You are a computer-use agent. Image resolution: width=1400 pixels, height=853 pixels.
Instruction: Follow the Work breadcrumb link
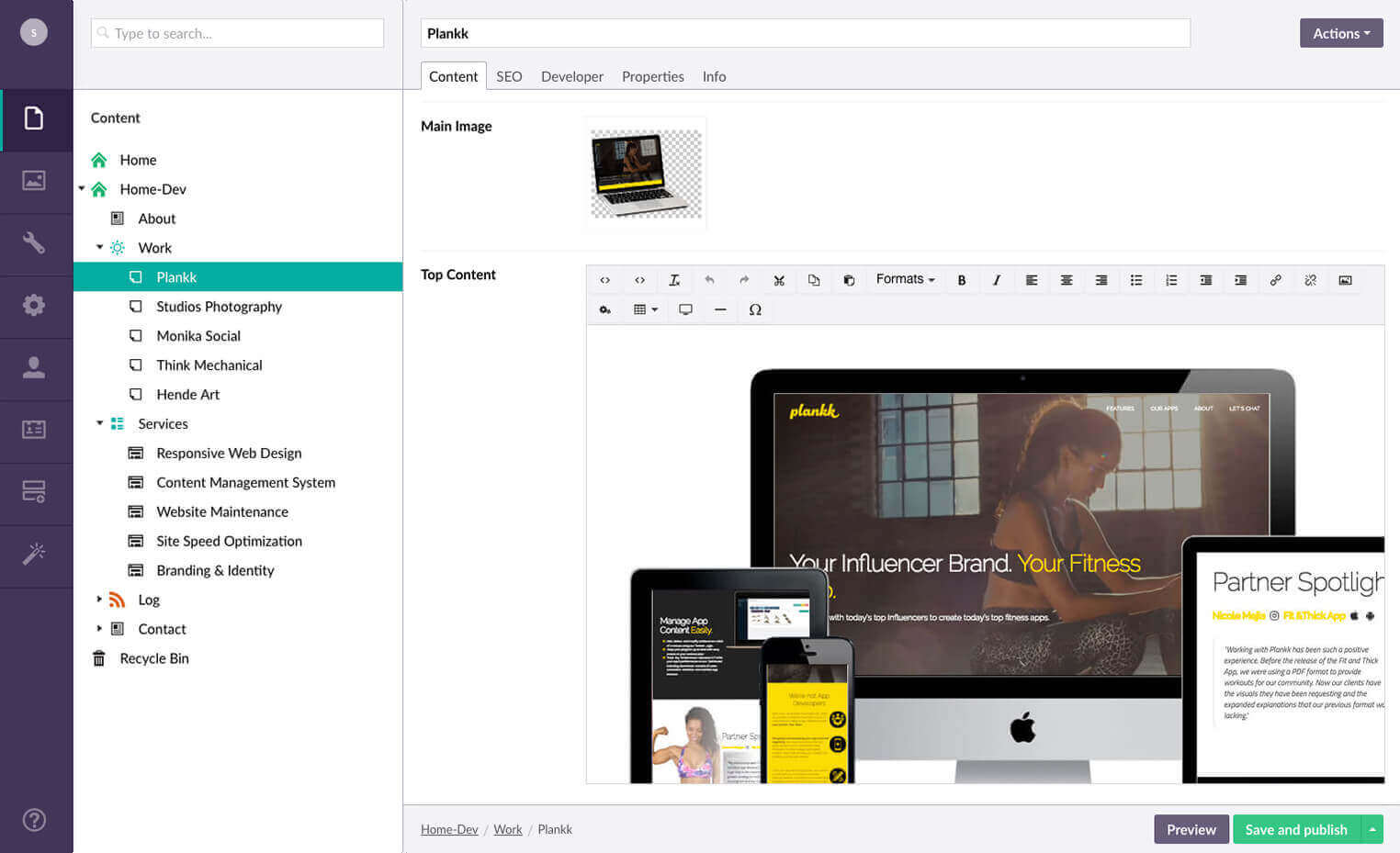pos(508,829)
